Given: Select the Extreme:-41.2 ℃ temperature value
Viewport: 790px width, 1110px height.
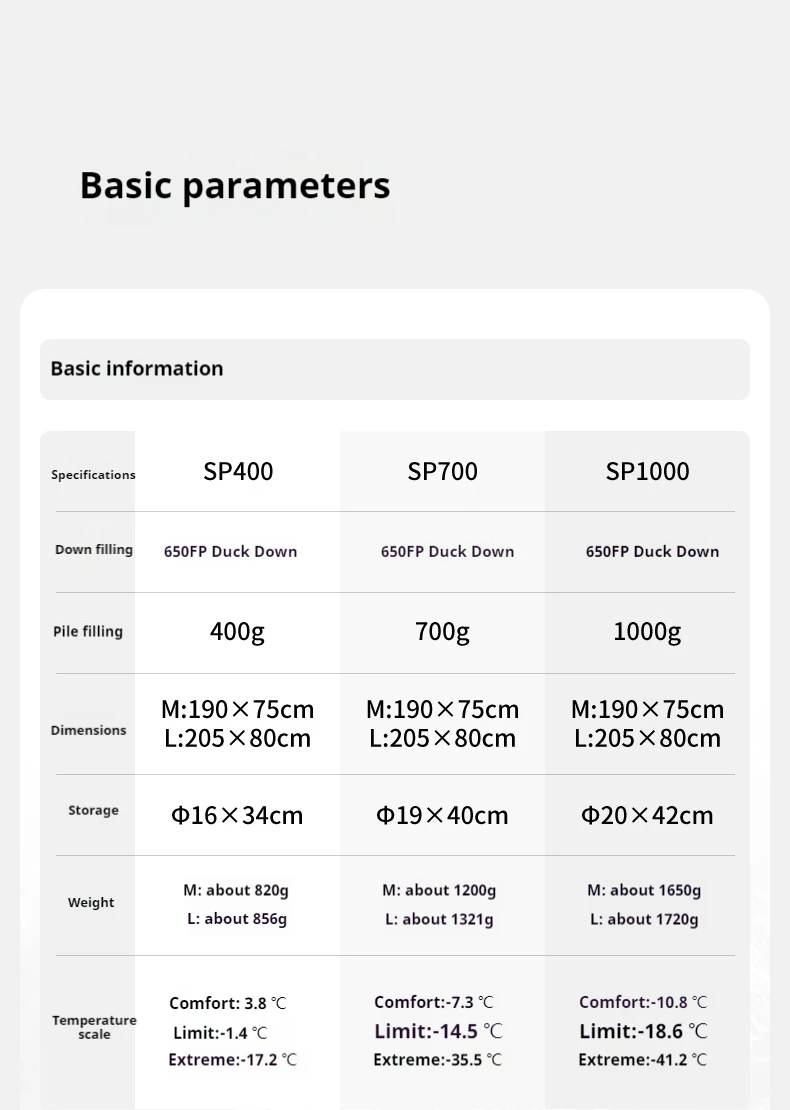Looking at the screenshot, I should click(642, 1060).
